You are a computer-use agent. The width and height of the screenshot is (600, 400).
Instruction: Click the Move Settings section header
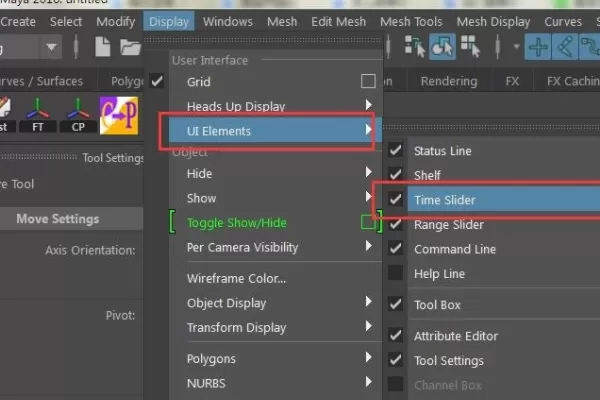pos(57,219)
